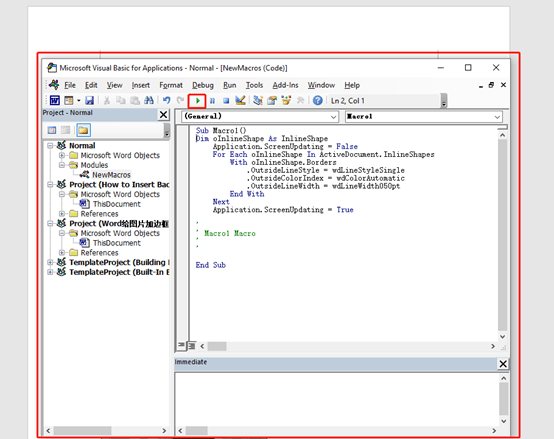The height and width of the screenshot is (439, 554).
Task: Open the Format menu
Action: pyautogui.click(x=171, y=85)
